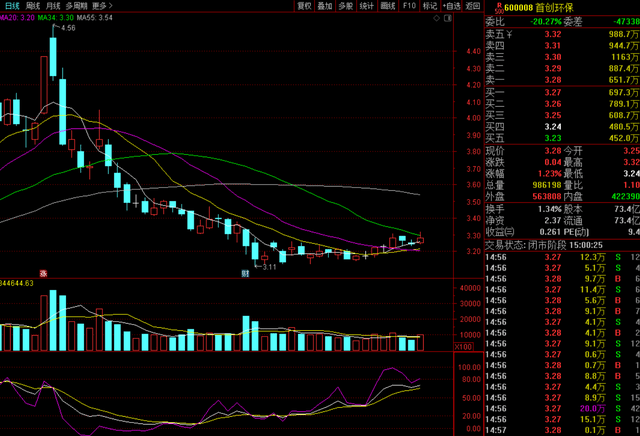Open the 复权 adjustment menu
The image size is (640, 436).
click(x=304, y=6)
